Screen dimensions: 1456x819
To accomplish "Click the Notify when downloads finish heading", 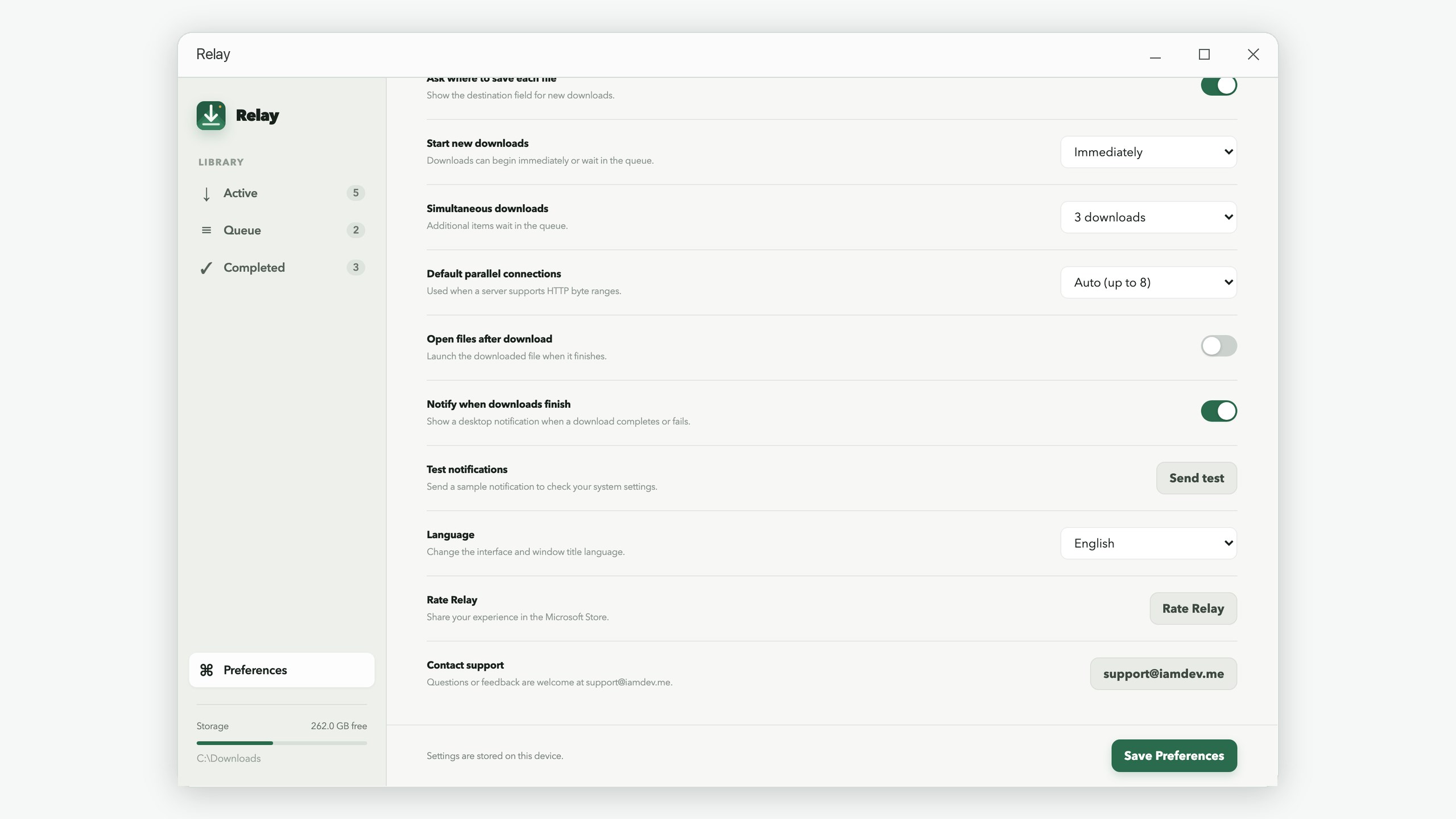I will 498,404.
